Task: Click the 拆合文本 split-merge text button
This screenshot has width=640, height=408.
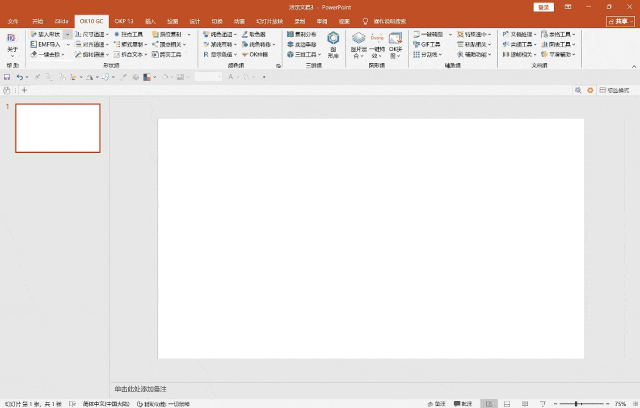Action: coord(131,54)
